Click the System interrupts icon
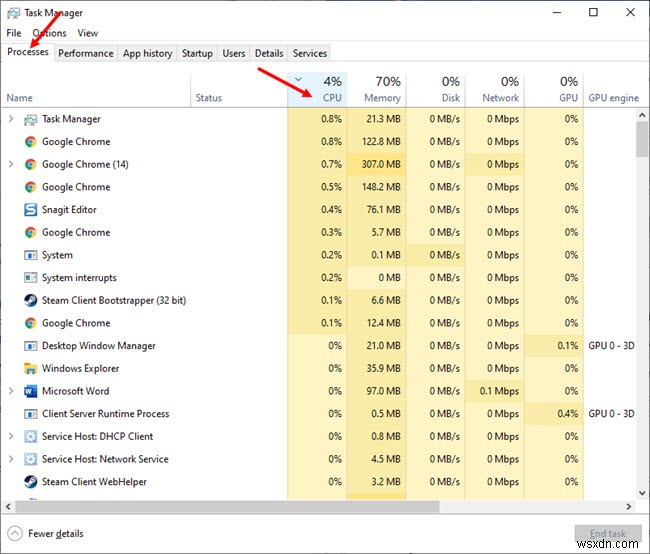Viewport: 650px width, 554px height. (x=30, y=278)
